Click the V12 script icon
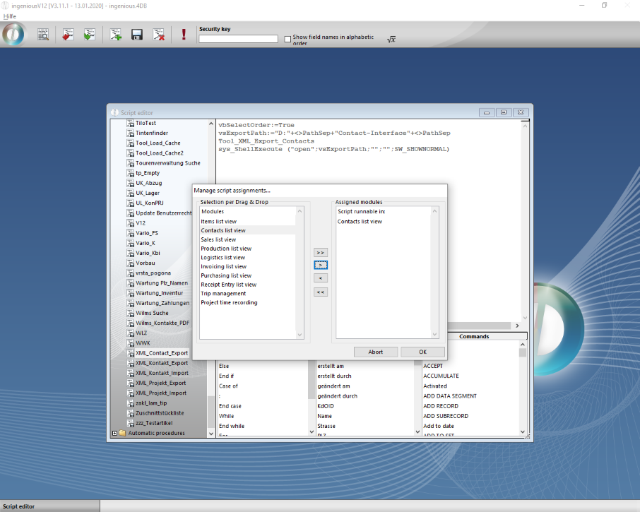Screen dimensions: 640x512 point(130,223)
